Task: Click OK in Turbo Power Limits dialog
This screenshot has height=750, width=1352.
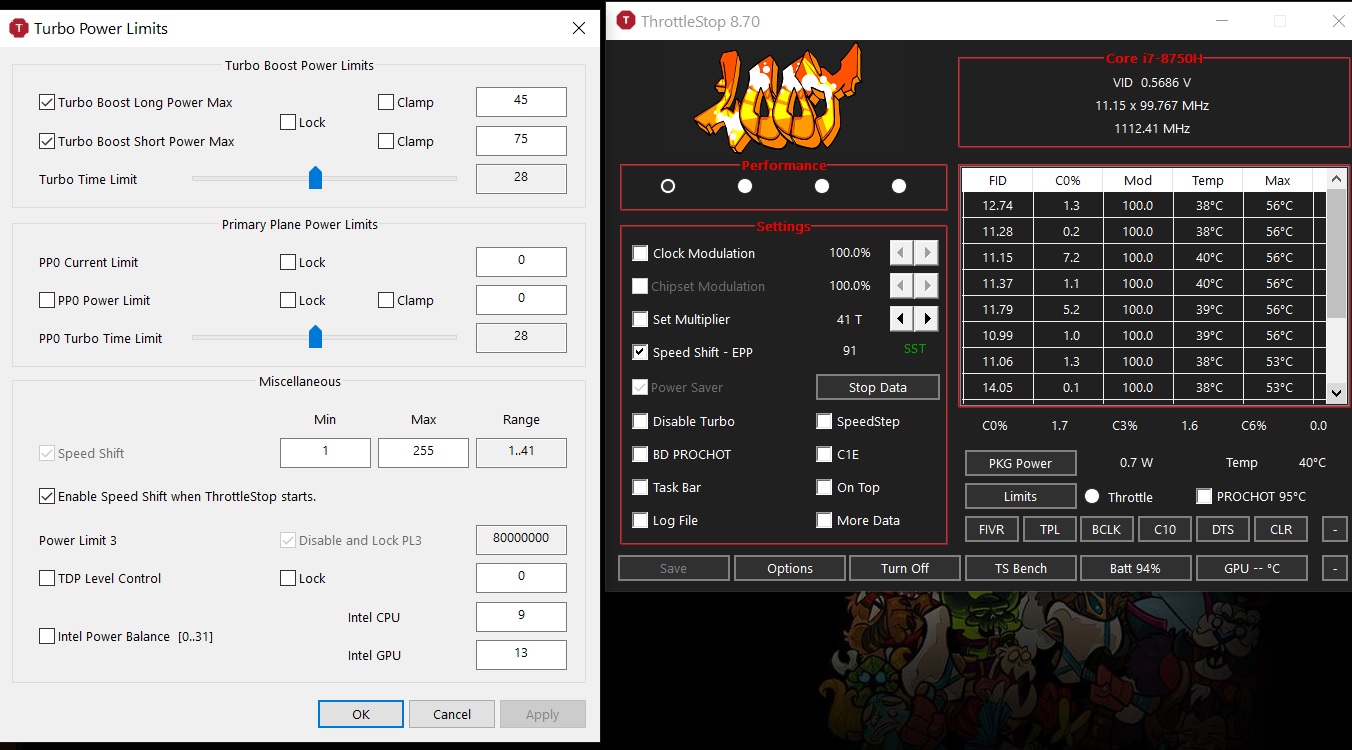Action: [x=361, y=714]
